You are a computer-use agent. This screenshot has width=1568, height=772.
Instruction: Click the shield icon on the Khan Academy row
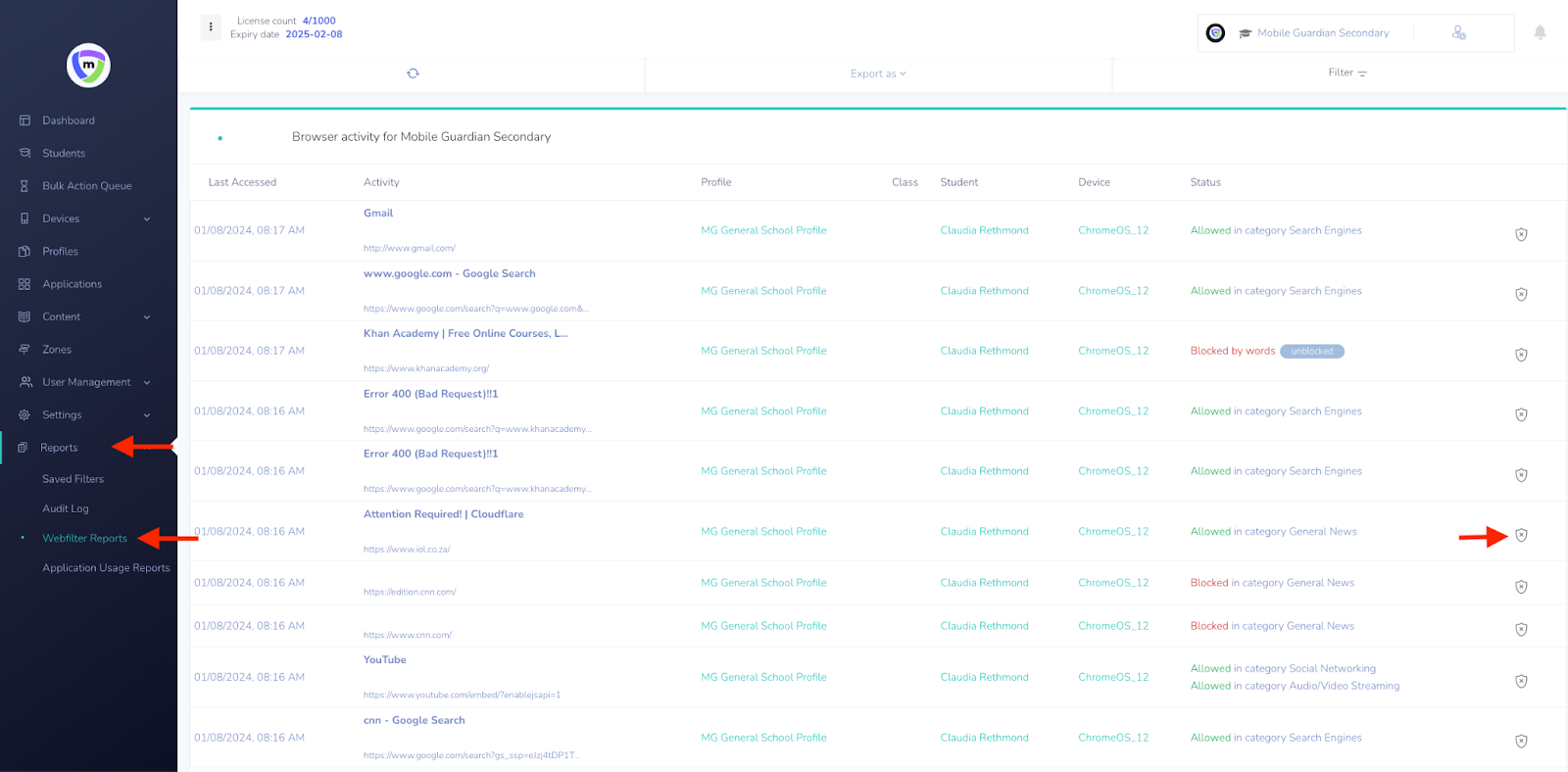coord(1521,355)
